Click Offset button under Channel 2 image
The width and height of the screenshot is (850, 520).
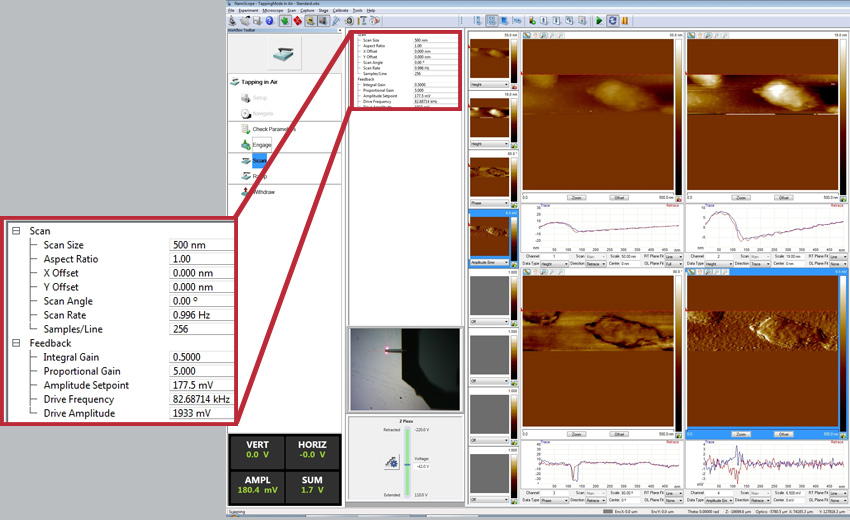(x=785, y=198)
